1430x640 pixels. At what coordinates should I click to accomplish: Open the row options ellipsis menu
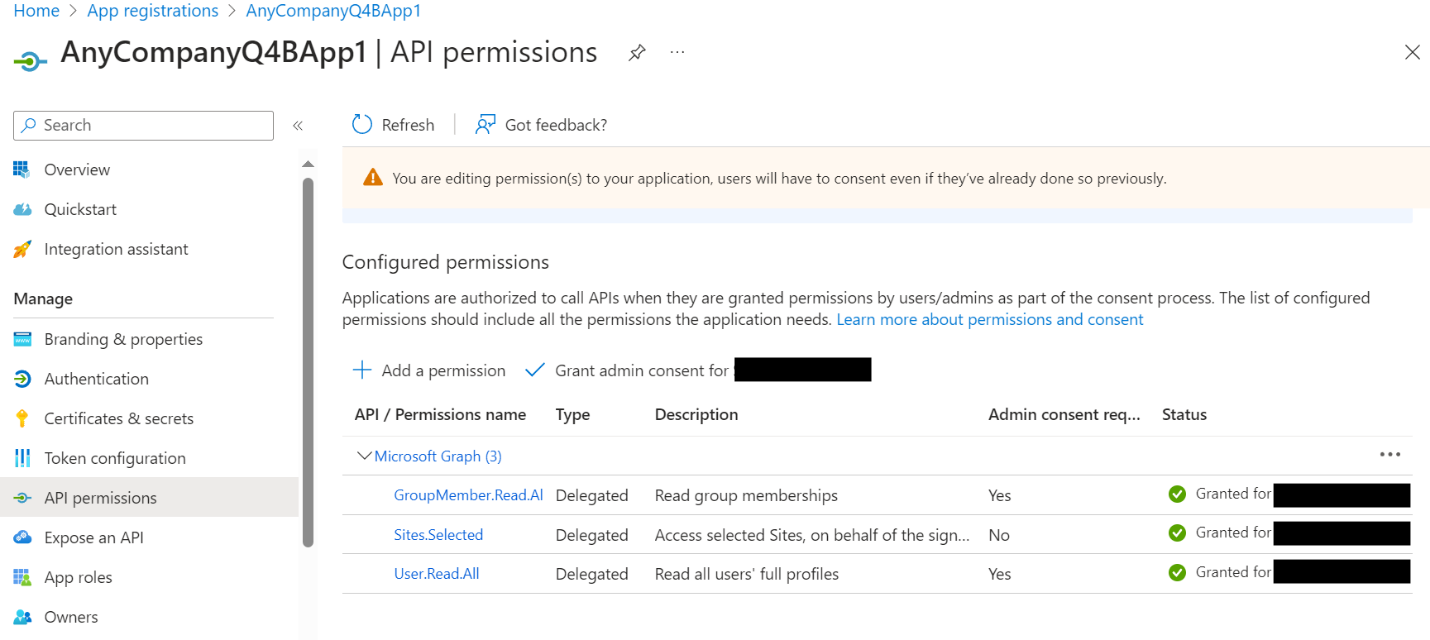[x=1390, y=453]
